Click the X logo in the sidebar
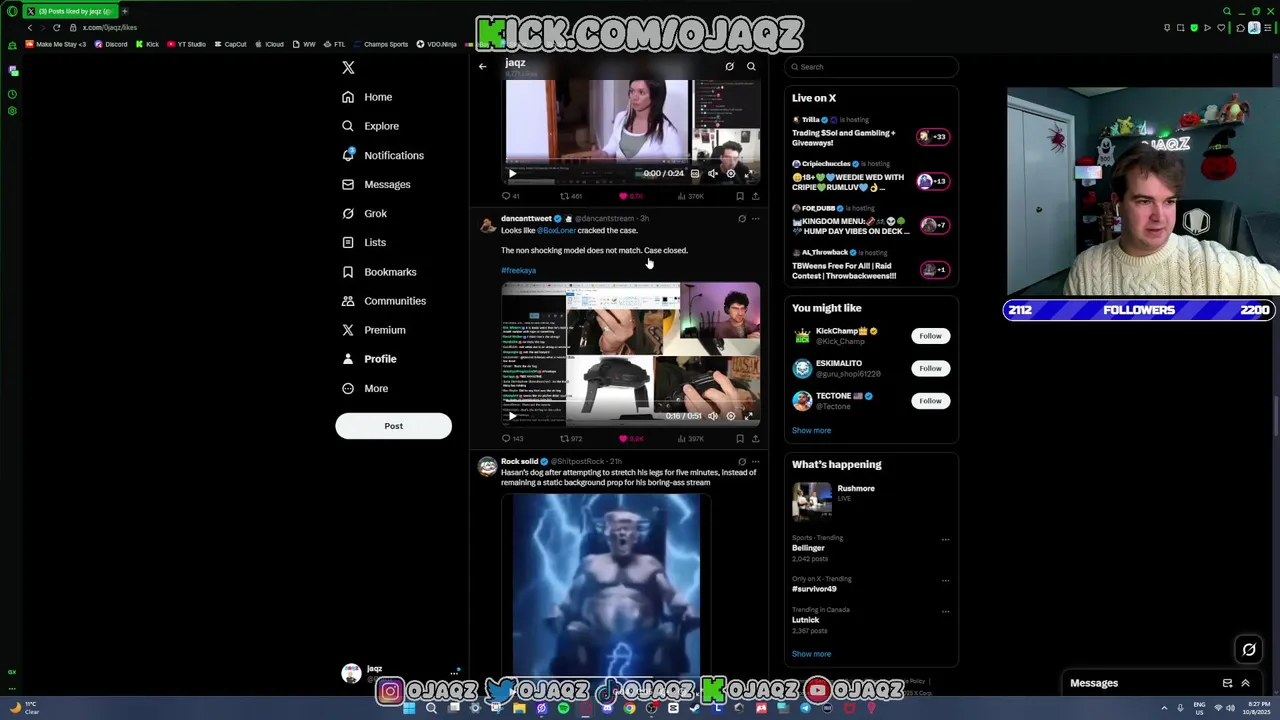 [x=348, y=67]
